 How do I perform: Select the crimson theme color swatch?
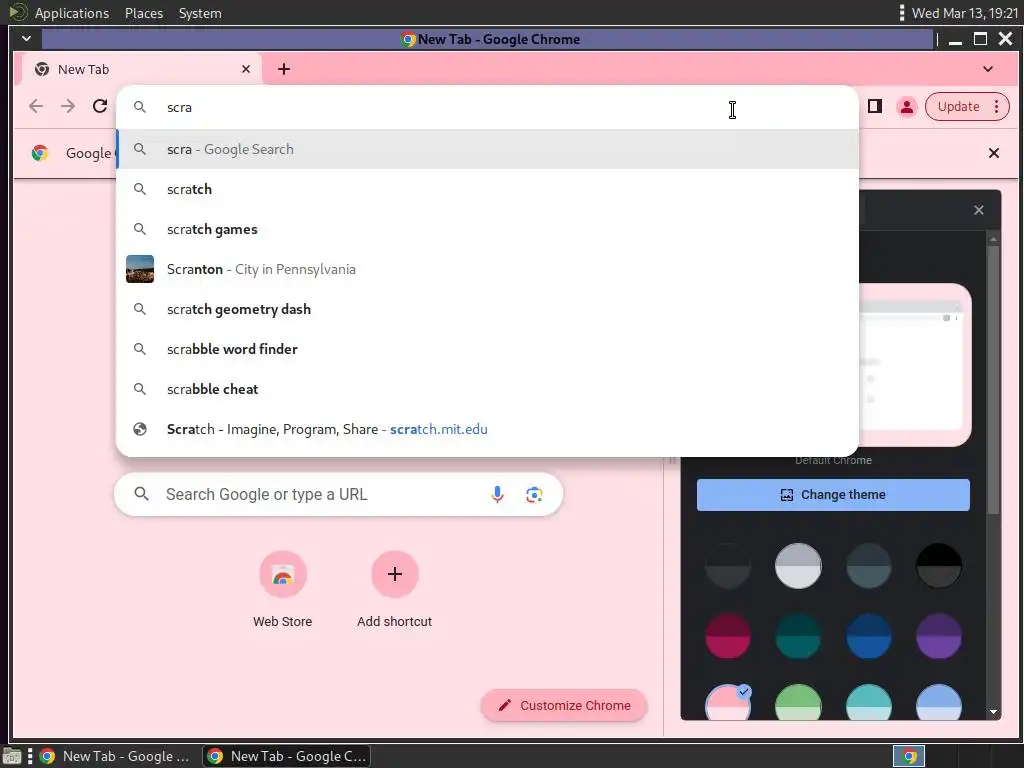(728, 636)
